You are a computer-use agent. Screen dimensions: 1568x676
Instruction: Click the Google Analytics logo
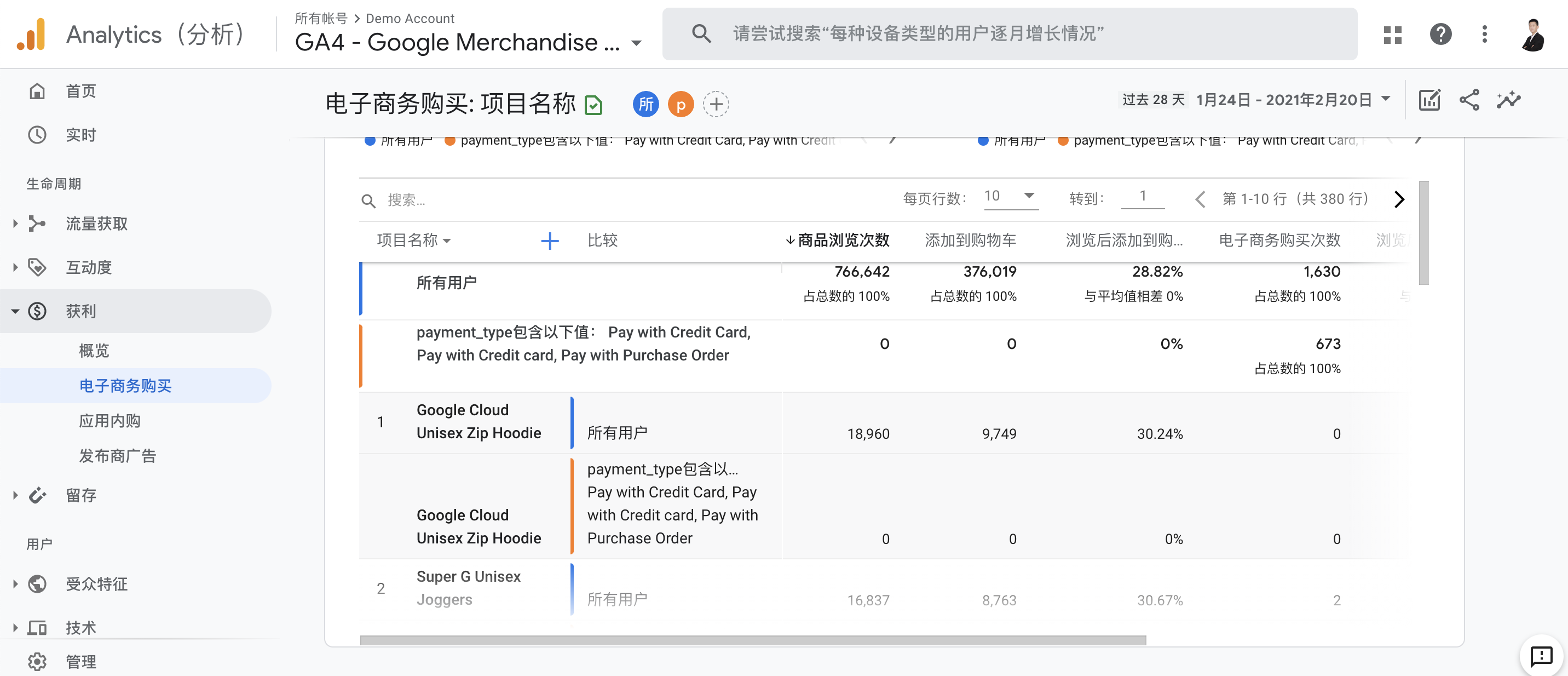32,34
